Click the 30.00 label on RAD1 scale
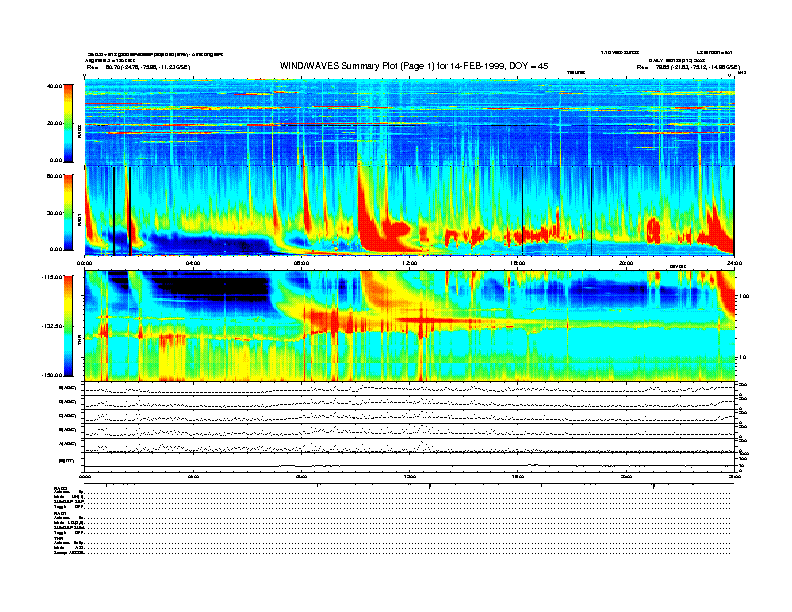Image resolution: width=792 pixels, height=612 pixels. coord(55,213)
